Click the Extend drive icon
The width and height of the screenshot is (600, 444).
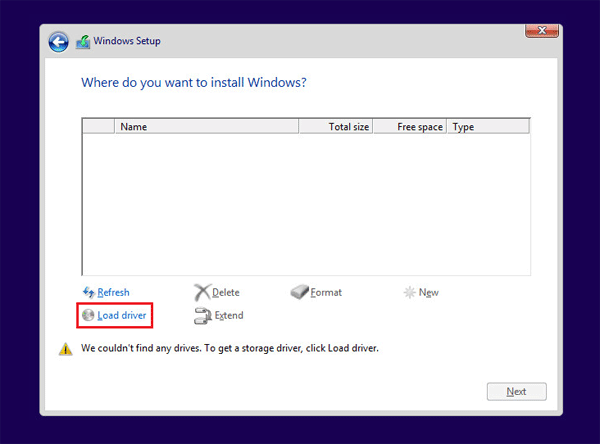tap(202, 316)
